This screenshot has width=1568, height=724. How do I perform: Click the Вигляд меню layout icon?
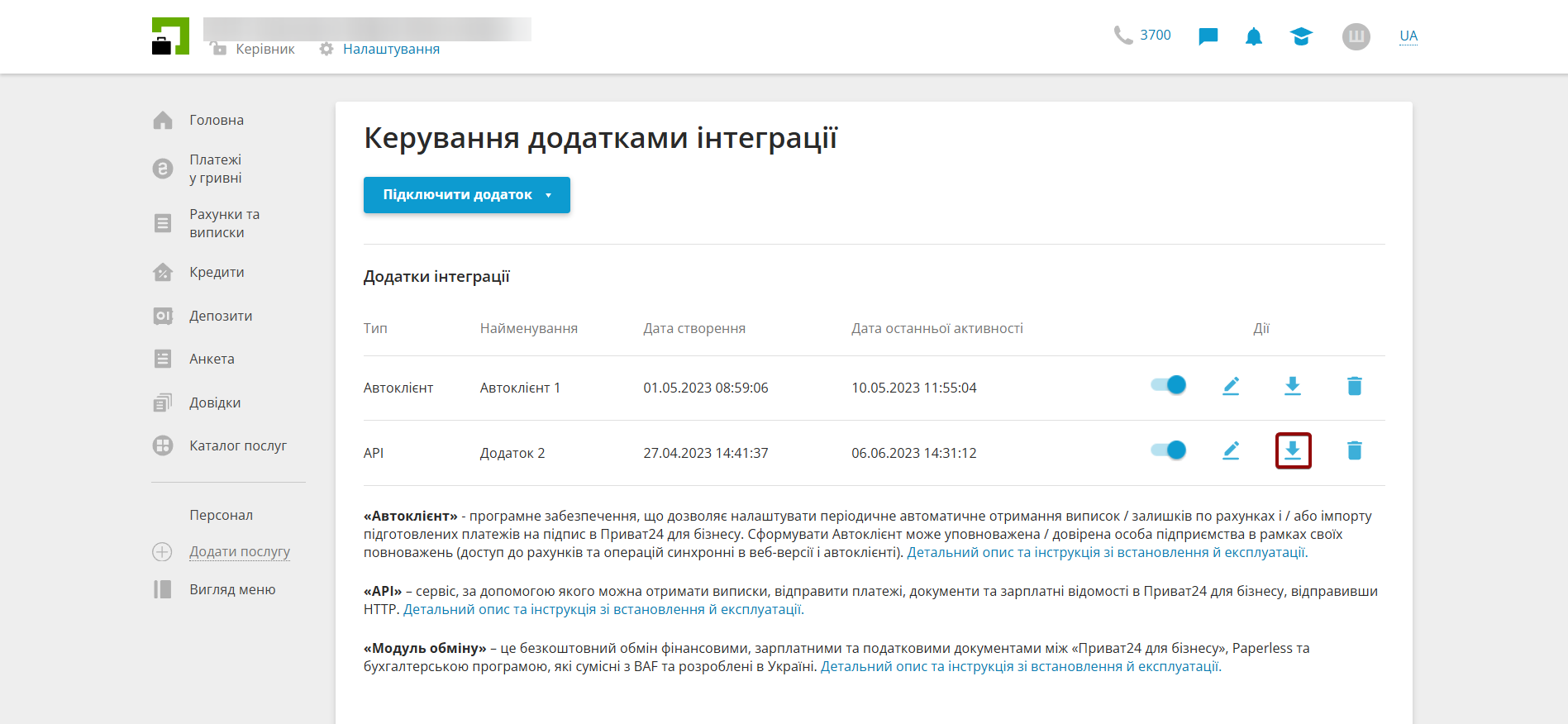(163, 589)
